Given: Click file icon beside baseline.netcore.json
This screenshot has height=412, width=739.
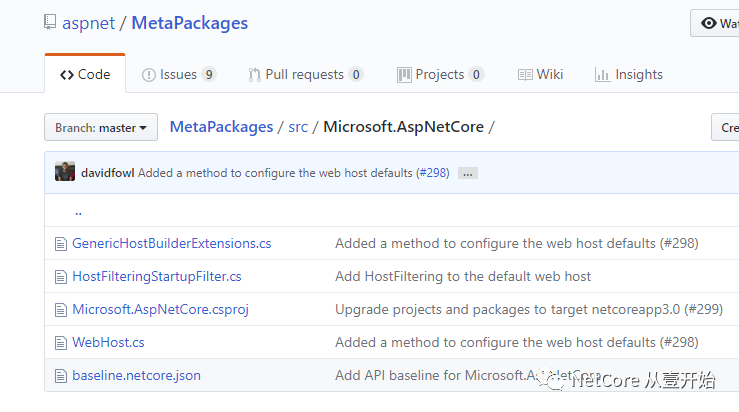Looking at the screenshot, I should (x=60, y=375).
